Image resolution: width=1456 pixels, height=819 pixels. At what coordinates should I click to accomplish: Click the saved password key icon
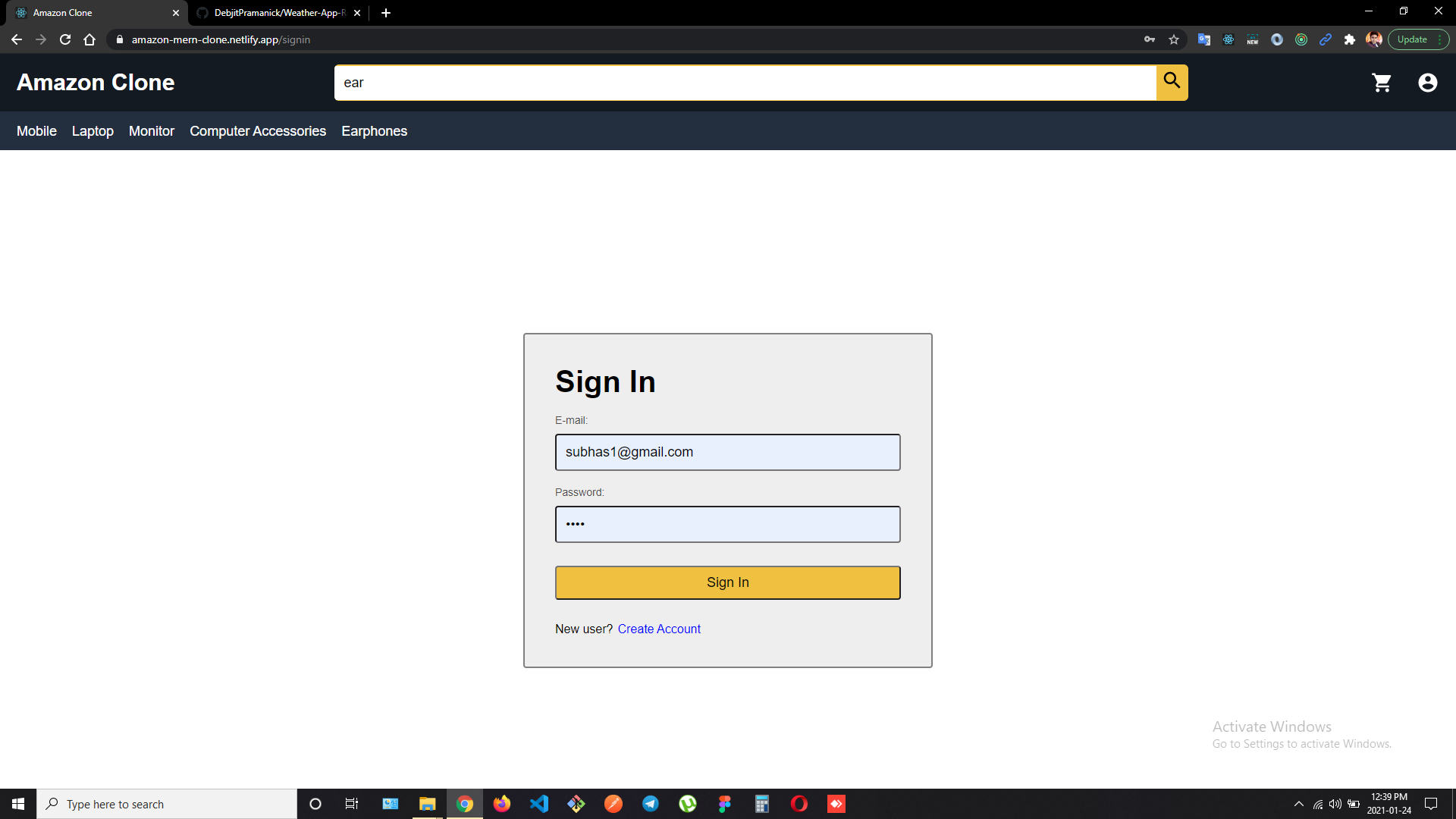tap(1150, 39)
